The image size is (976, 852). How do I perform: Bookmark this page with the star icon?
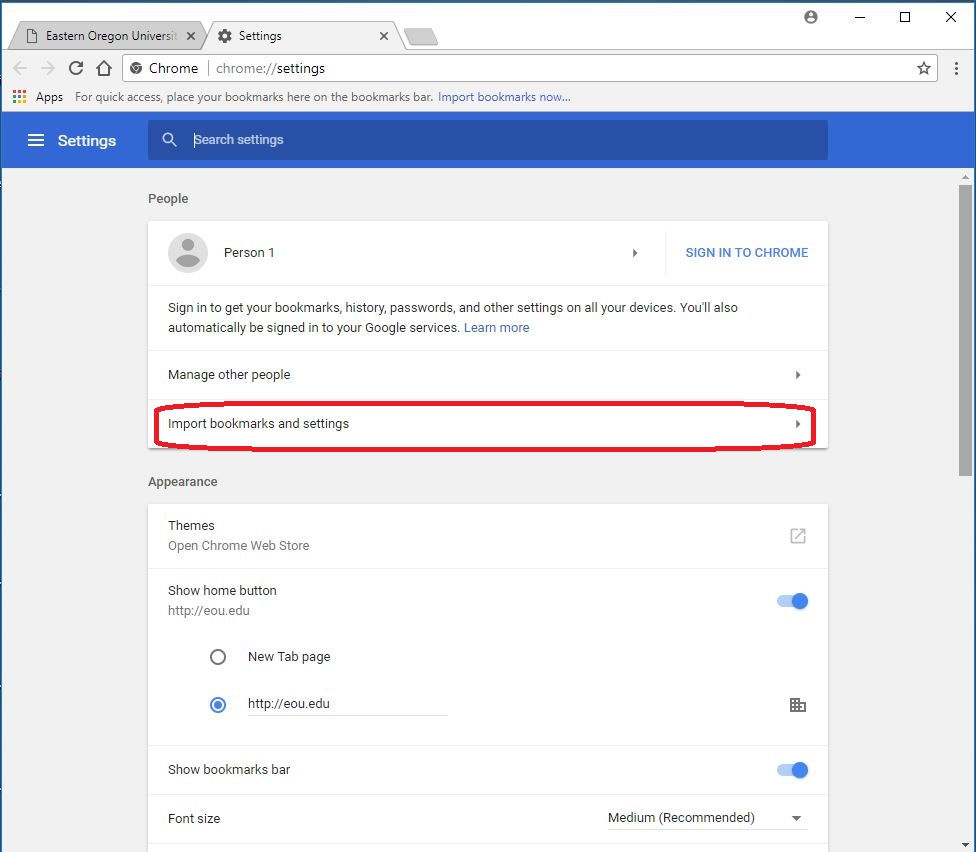coord(923,68)
